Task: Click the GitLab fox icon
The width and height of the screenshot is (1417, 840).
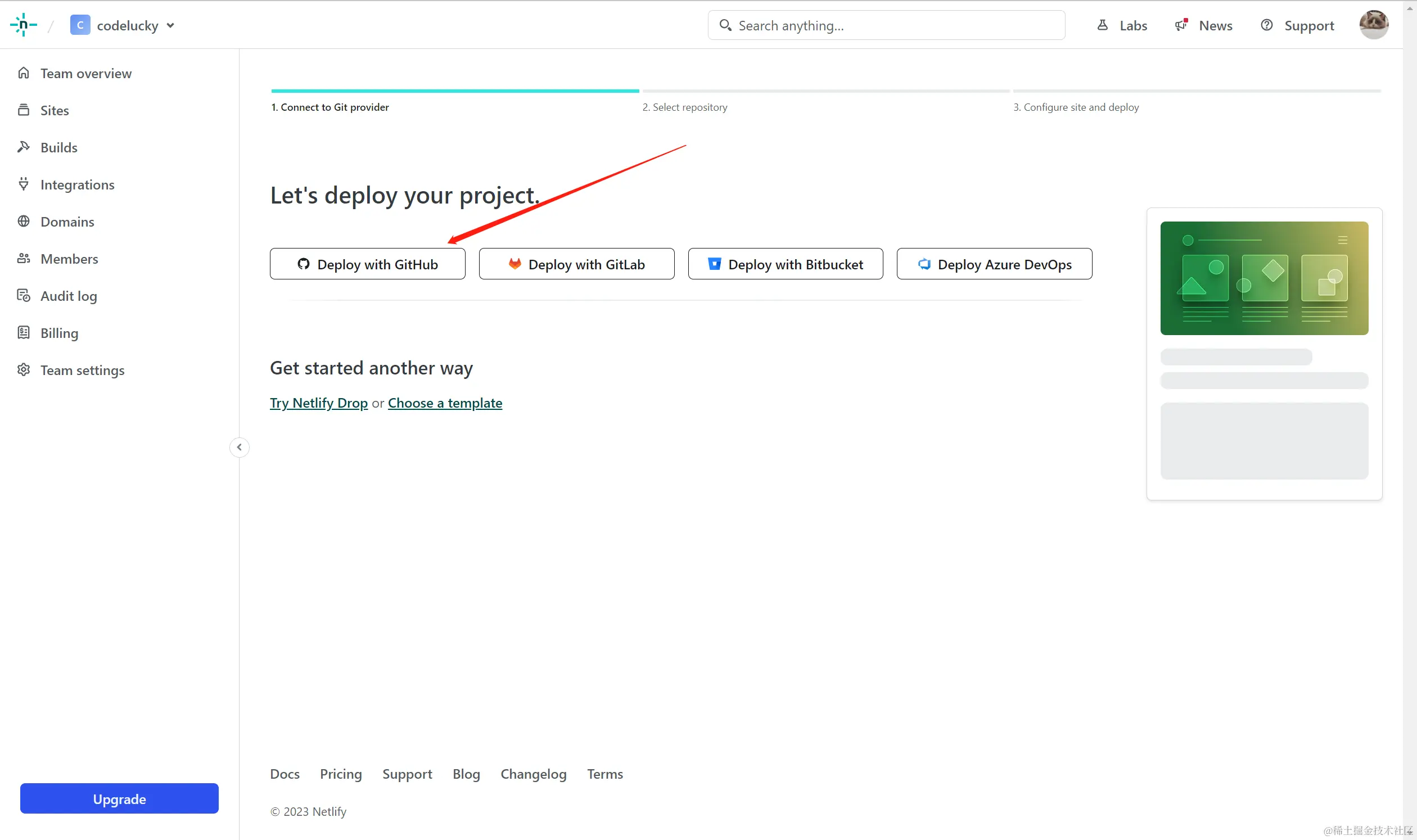Action: 515,264
